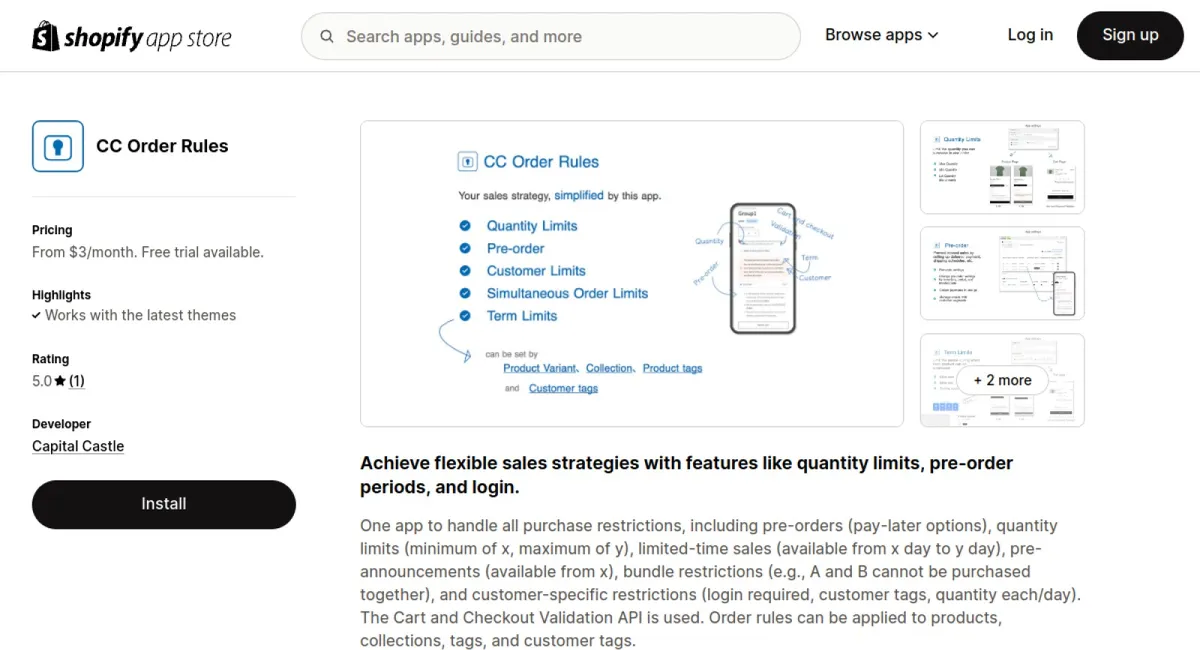Install the CC Order Rules app
1200x650 pixels.
click(x=164, y=504)
